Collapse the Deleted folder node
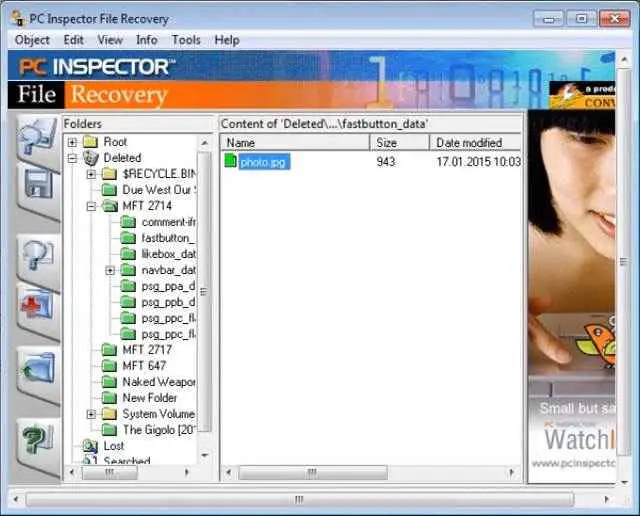The width and height of the screenshot is (640, 516). tap(72, 158)
